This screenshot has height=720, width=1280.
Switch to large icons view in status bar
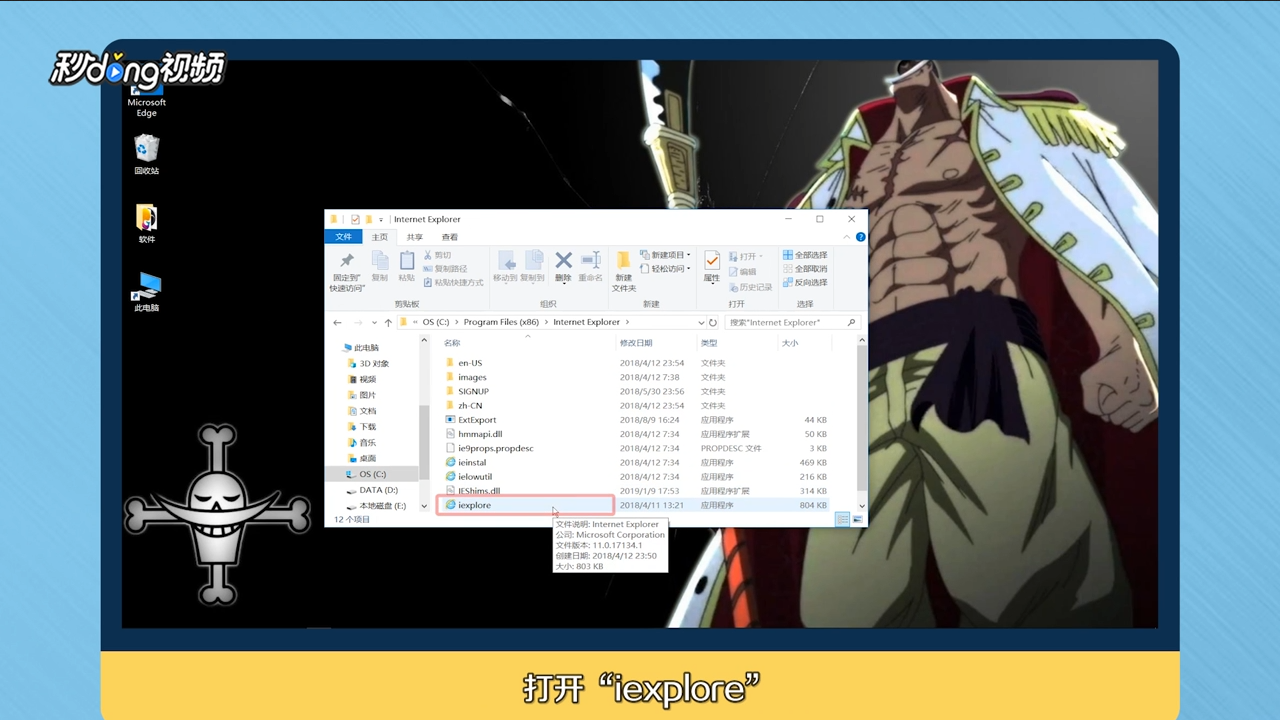857,520
